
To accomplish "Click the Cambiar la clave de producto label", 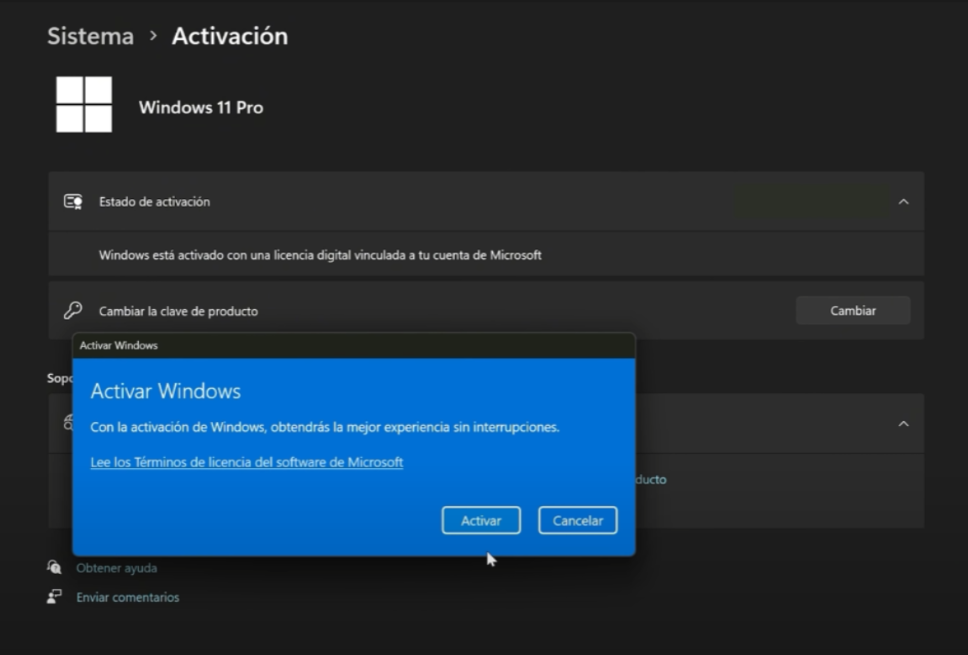I will 178,311.
